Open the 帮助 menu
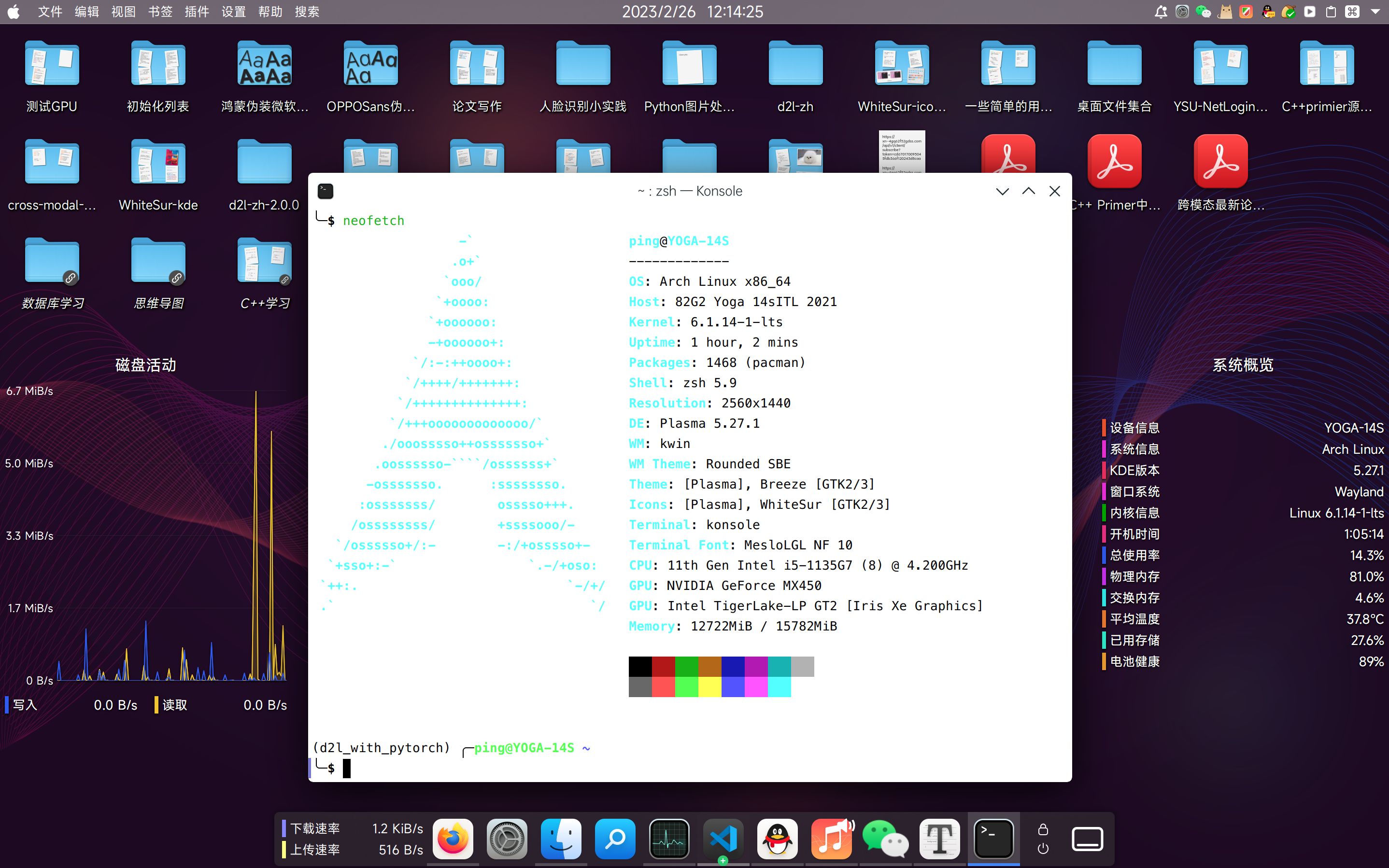The image size is (1389, 868). [x=270, y=12]
